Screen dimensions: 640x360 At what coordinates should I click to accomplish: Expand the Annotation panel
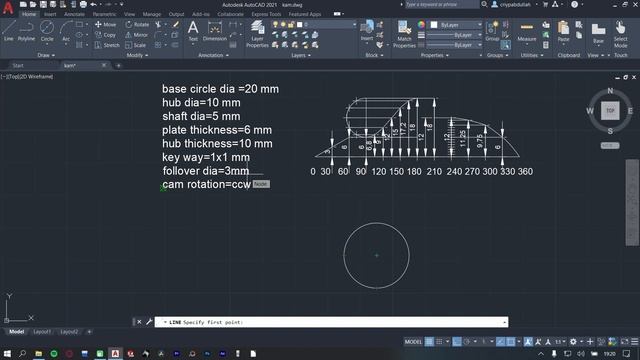pyautogui.click(x=213, y=55)
